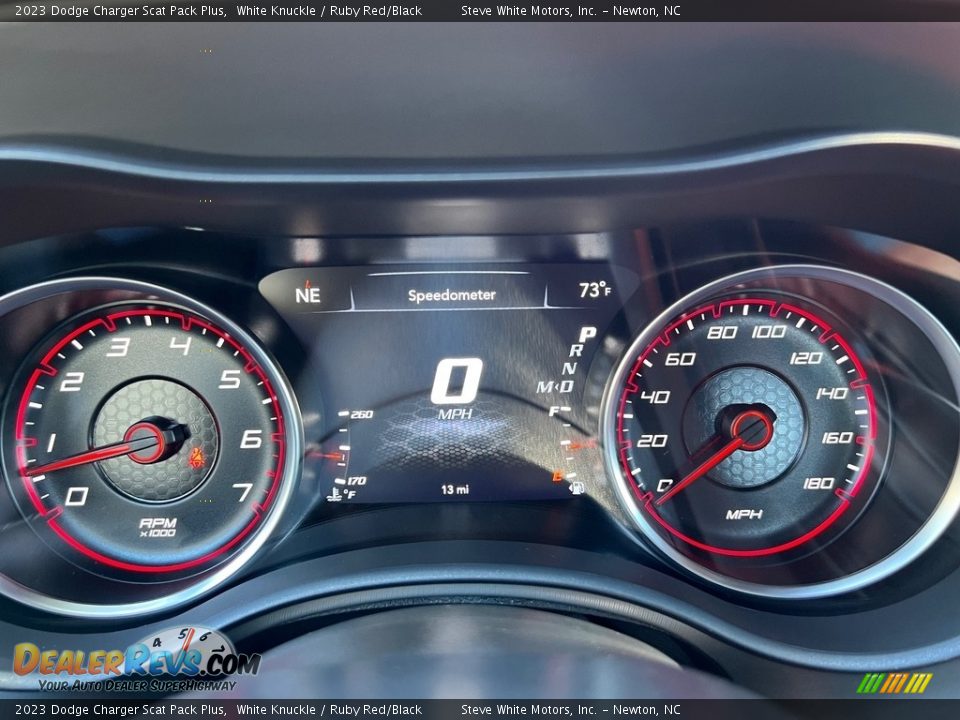Click the coolant temperature icon
This screenshot has width=960, height=720.
pyautogui.click(x=333, y=493)
